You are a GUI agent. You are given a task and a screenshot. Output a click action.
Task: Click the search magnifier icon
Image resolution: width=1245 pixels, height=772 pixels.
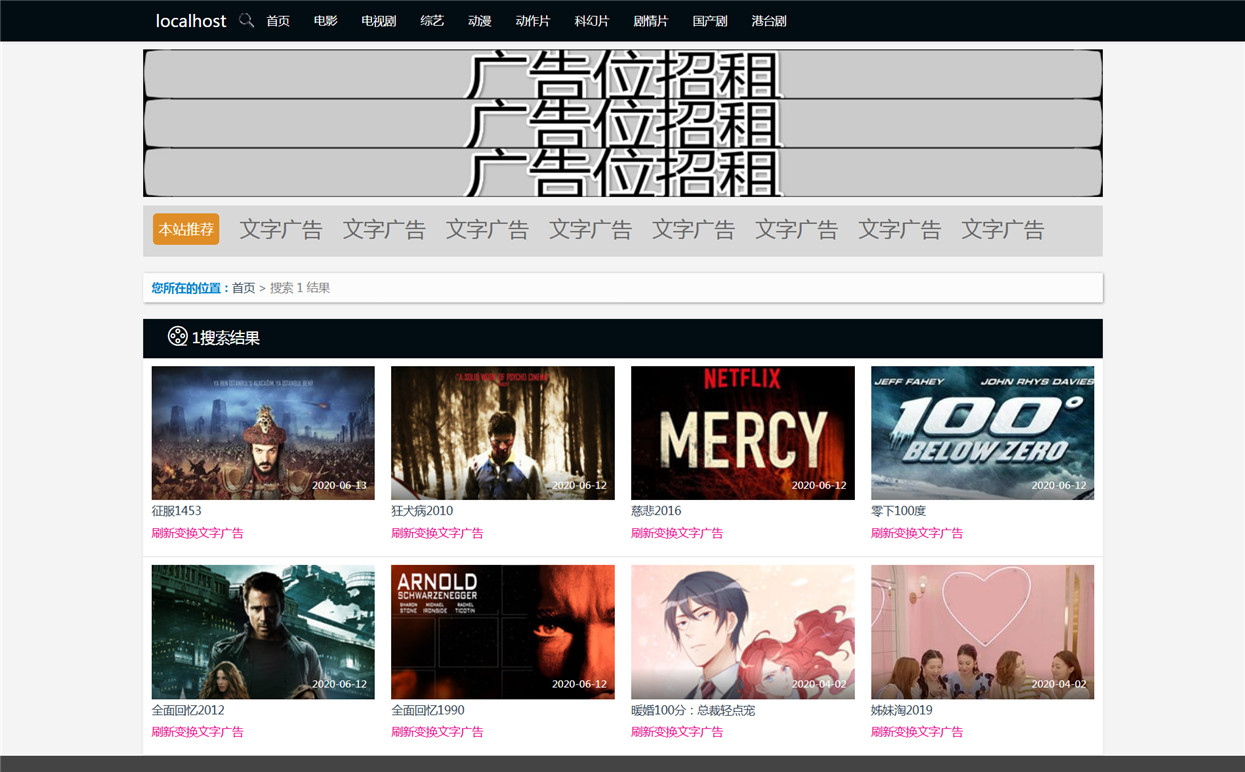(x=247, y=20)
